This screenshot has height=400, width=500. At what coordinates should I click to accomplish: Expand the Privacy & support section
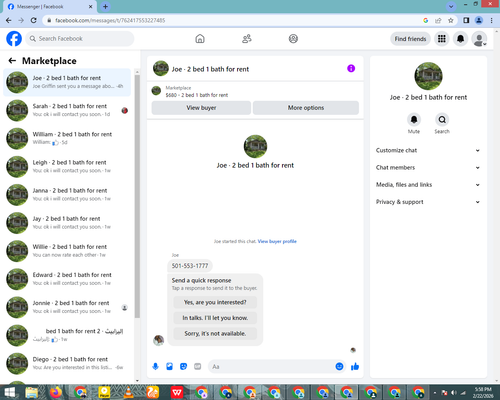click(x=428, y=202)
